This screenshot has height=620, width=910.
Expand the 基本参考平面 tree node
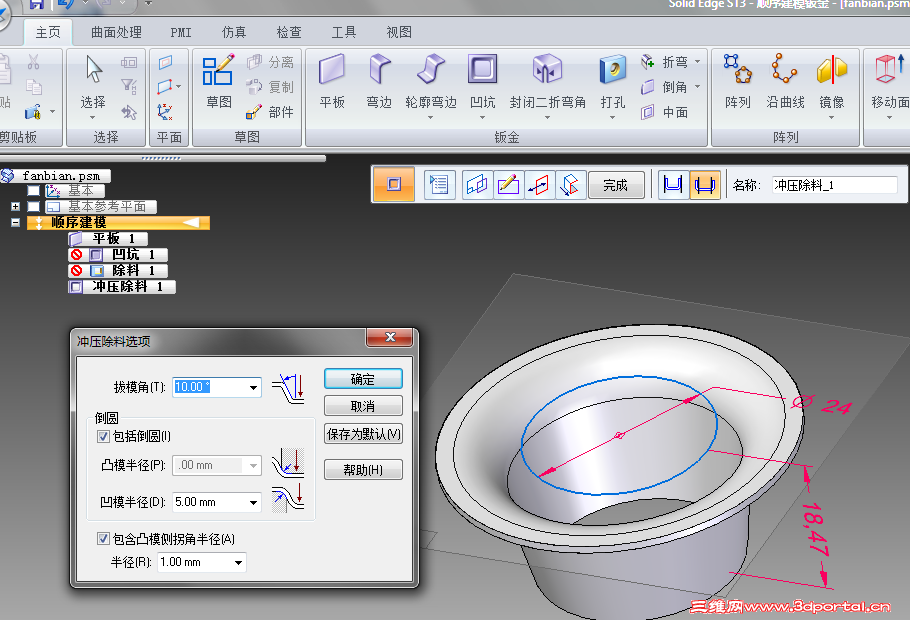(x=15, y=207)
